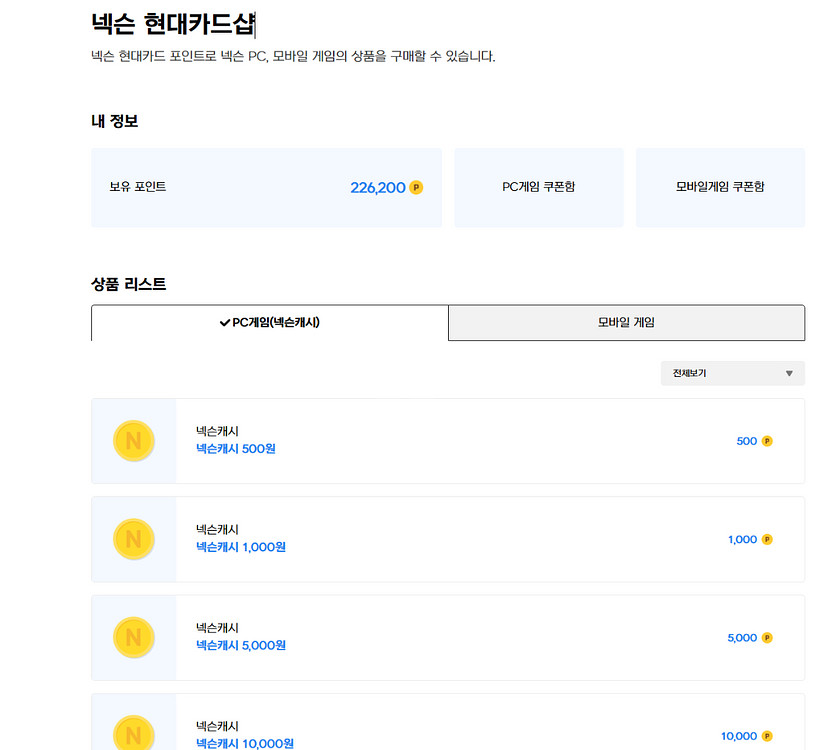
Task: Click the 넥슨캐시 5,000원 product link
Action: pos(241,646)
